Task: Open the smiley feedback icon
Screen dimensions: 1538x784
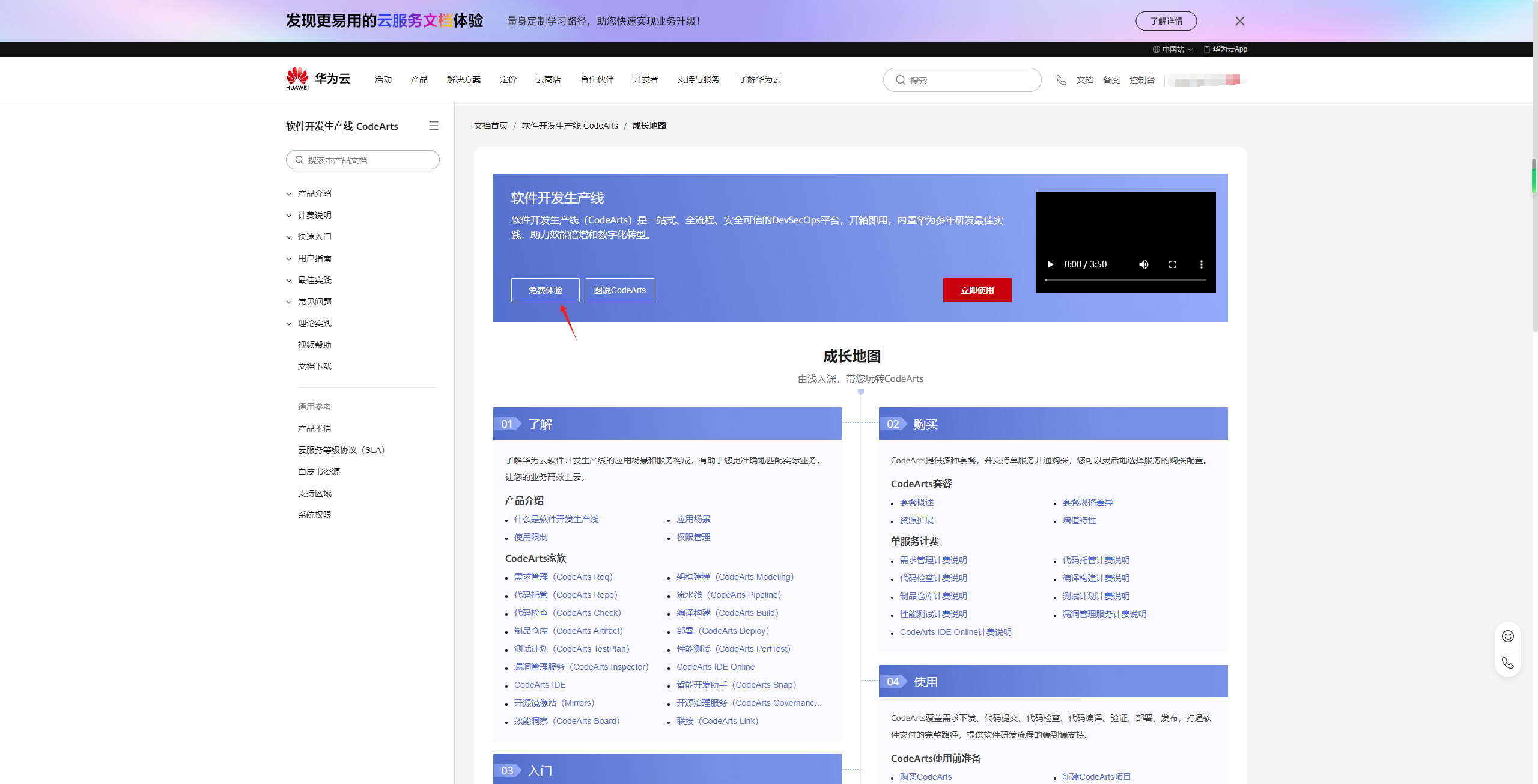Action: click(x=1507, y=636)
